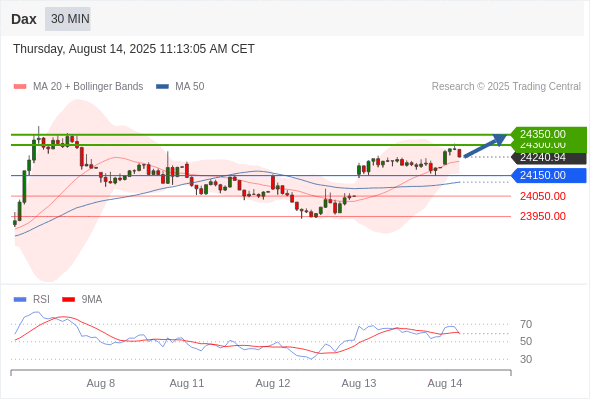The width and height of the screenshot is (590, 400).
Task: Click the 24150.00 blue pivot label
Action: (x=549, y=175)
